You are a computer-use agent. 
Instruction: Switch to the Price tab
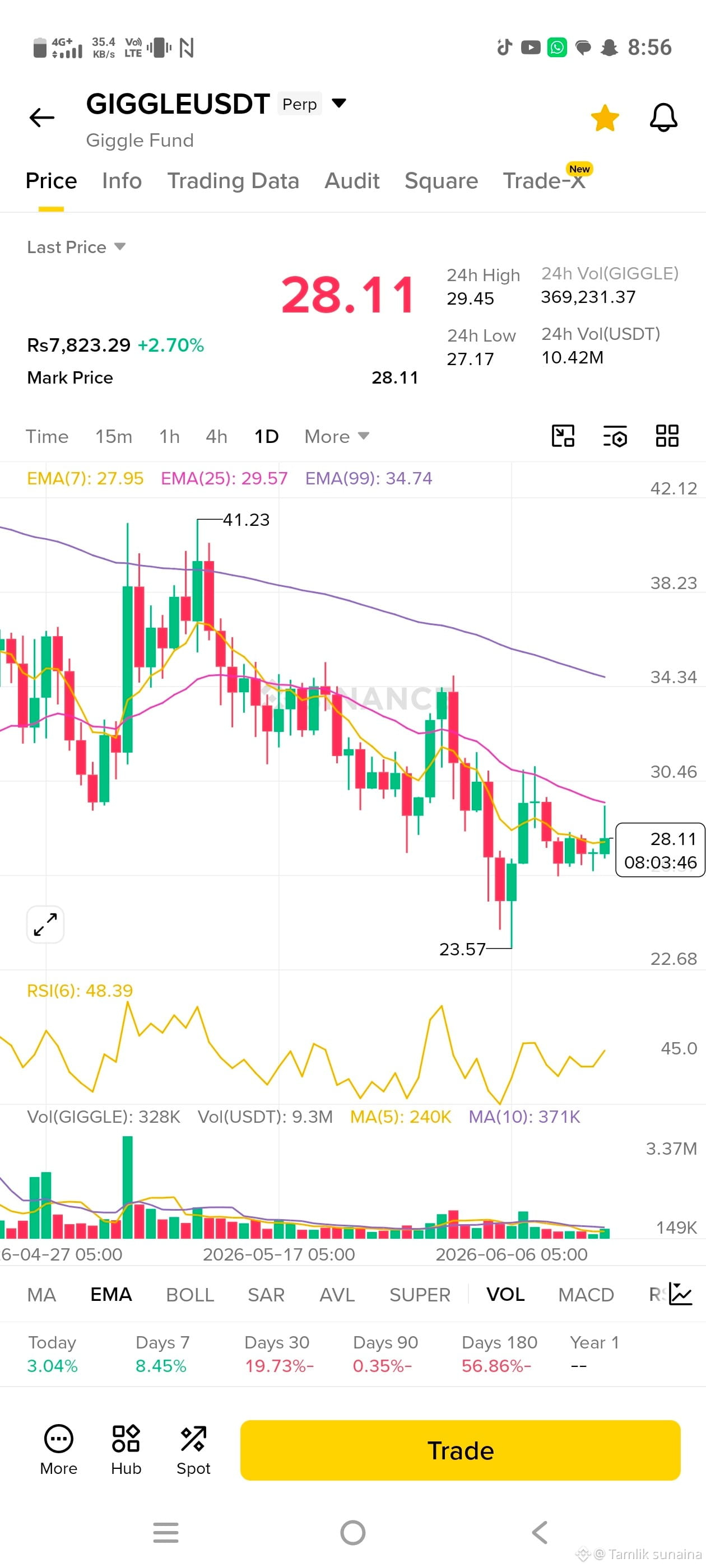click(x=51, y=181)
